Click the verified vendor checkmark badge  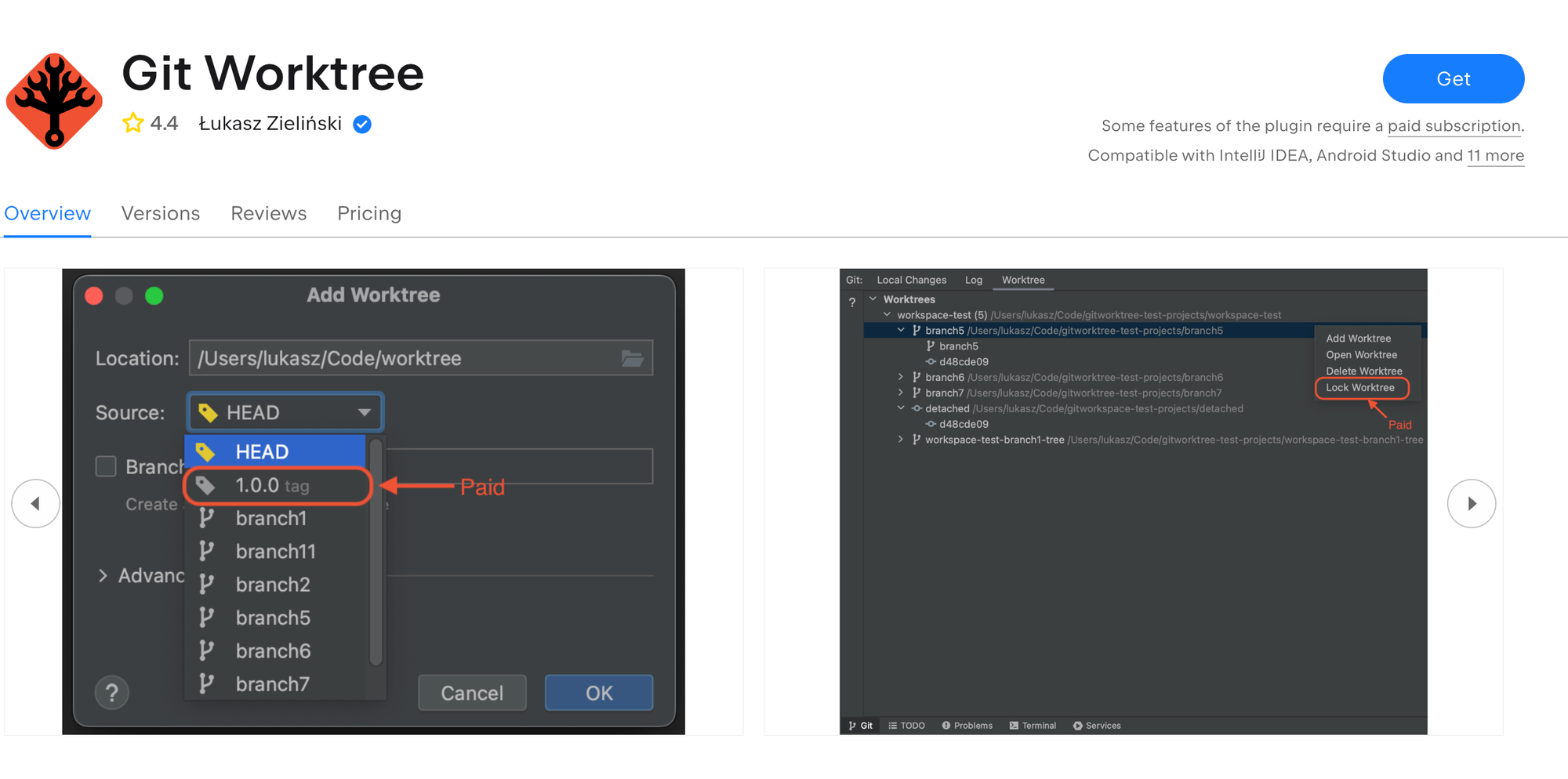click(x=361, y=125)
